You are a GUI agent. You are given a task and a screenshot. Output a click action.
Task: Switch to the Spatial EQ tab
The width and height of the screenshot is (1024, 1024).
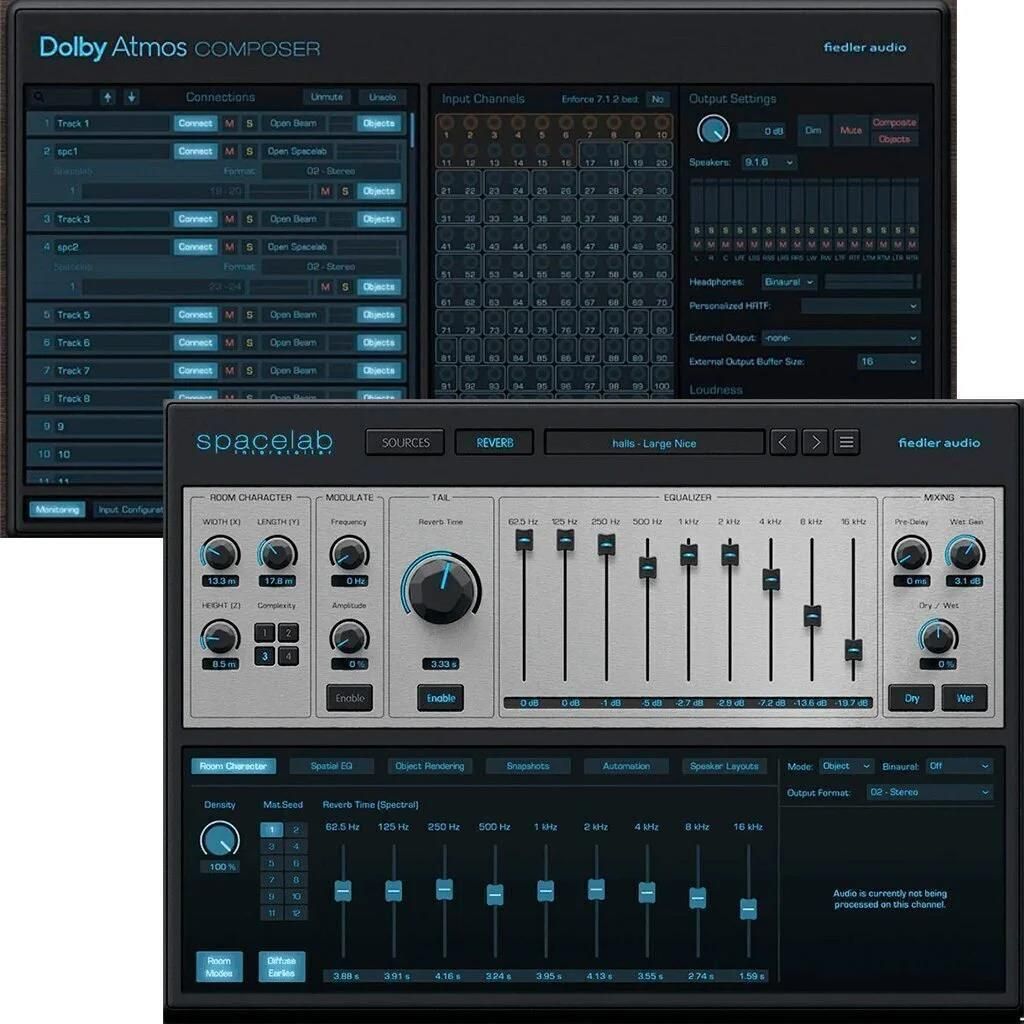tap(331, 766)
